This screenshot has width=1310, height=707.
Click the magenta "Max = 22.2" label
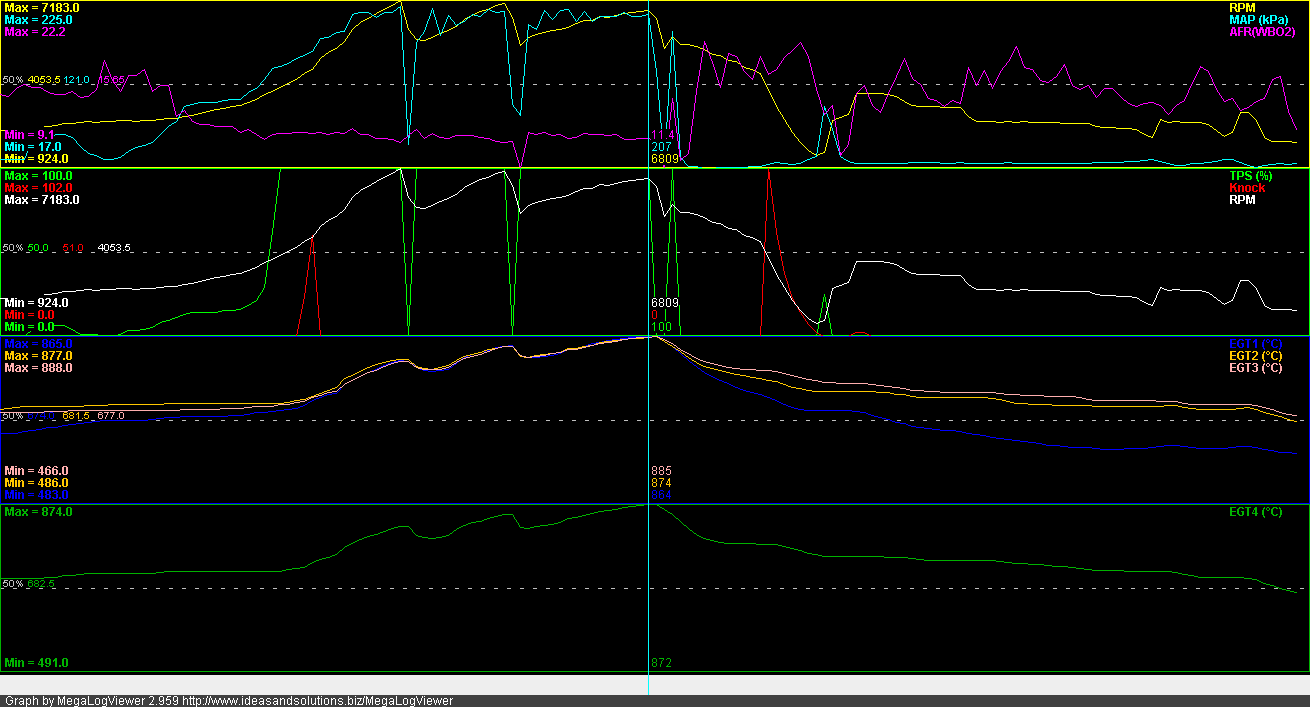pos(35,32)
